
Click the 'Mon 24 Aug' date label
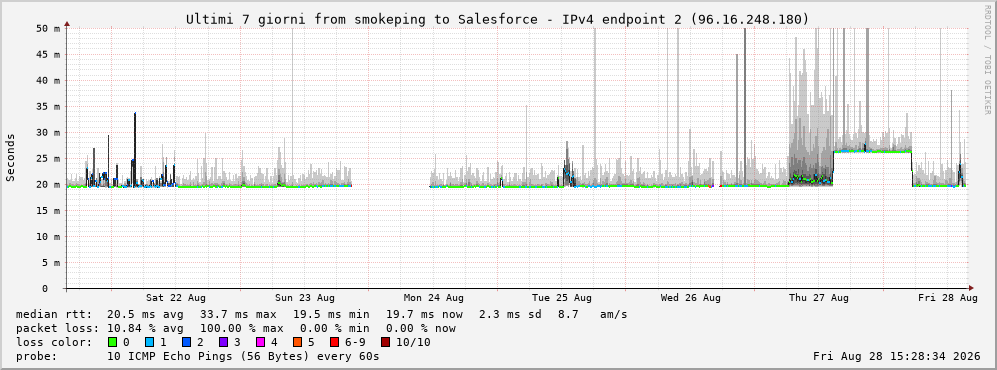pyautogui.click(x=434, y=298)
